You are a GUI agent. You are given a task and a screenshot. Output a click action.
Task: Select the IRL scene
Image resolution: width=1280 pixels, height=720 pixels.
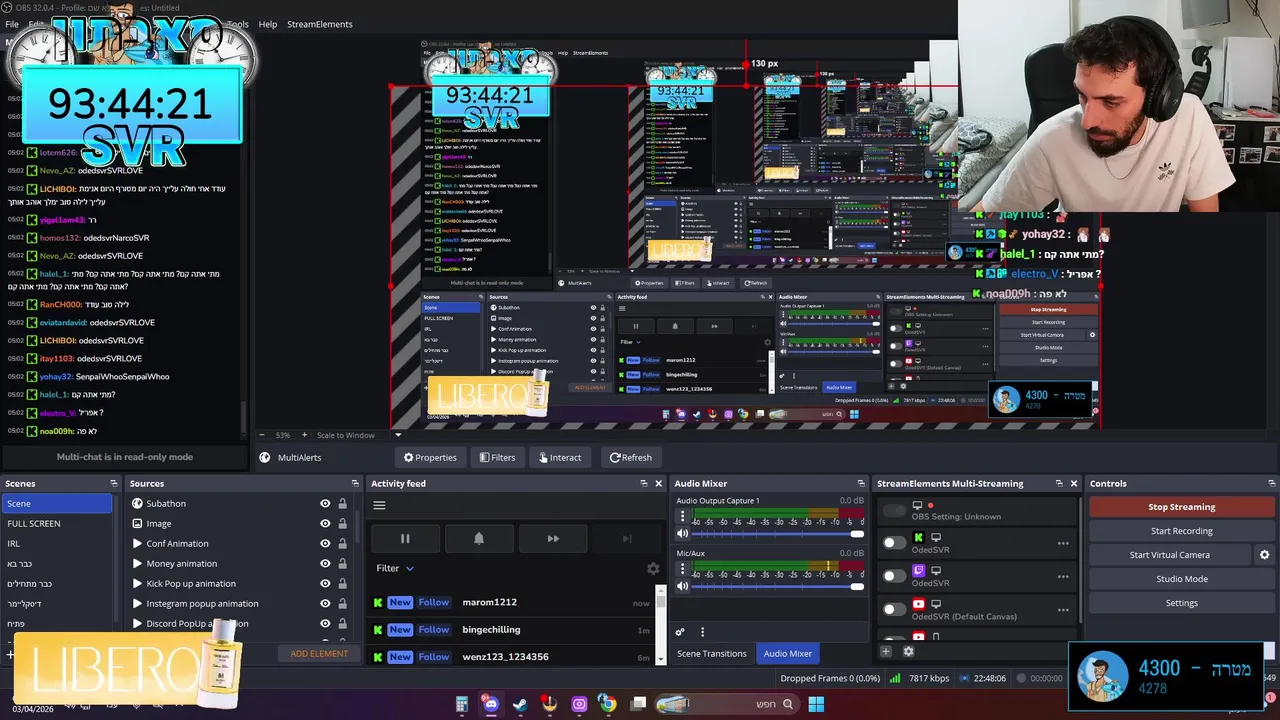[x=57, y=544]
